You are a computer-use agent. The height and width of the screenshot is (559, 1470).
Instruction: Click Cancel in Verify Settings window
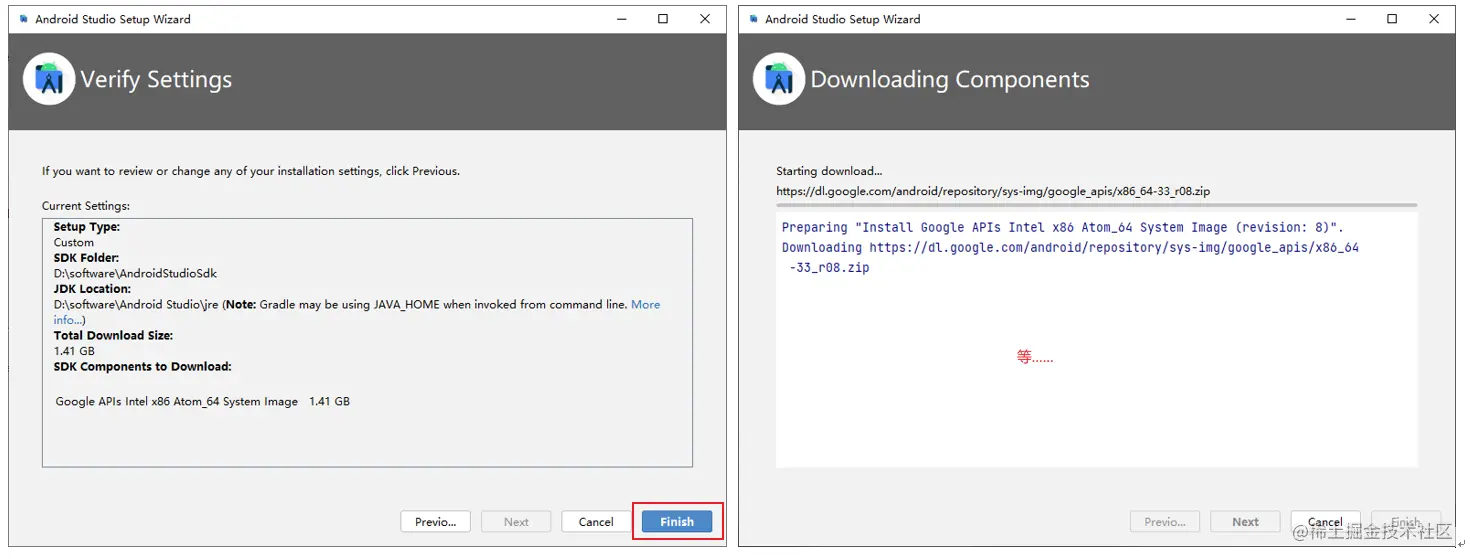pos(596,522)
